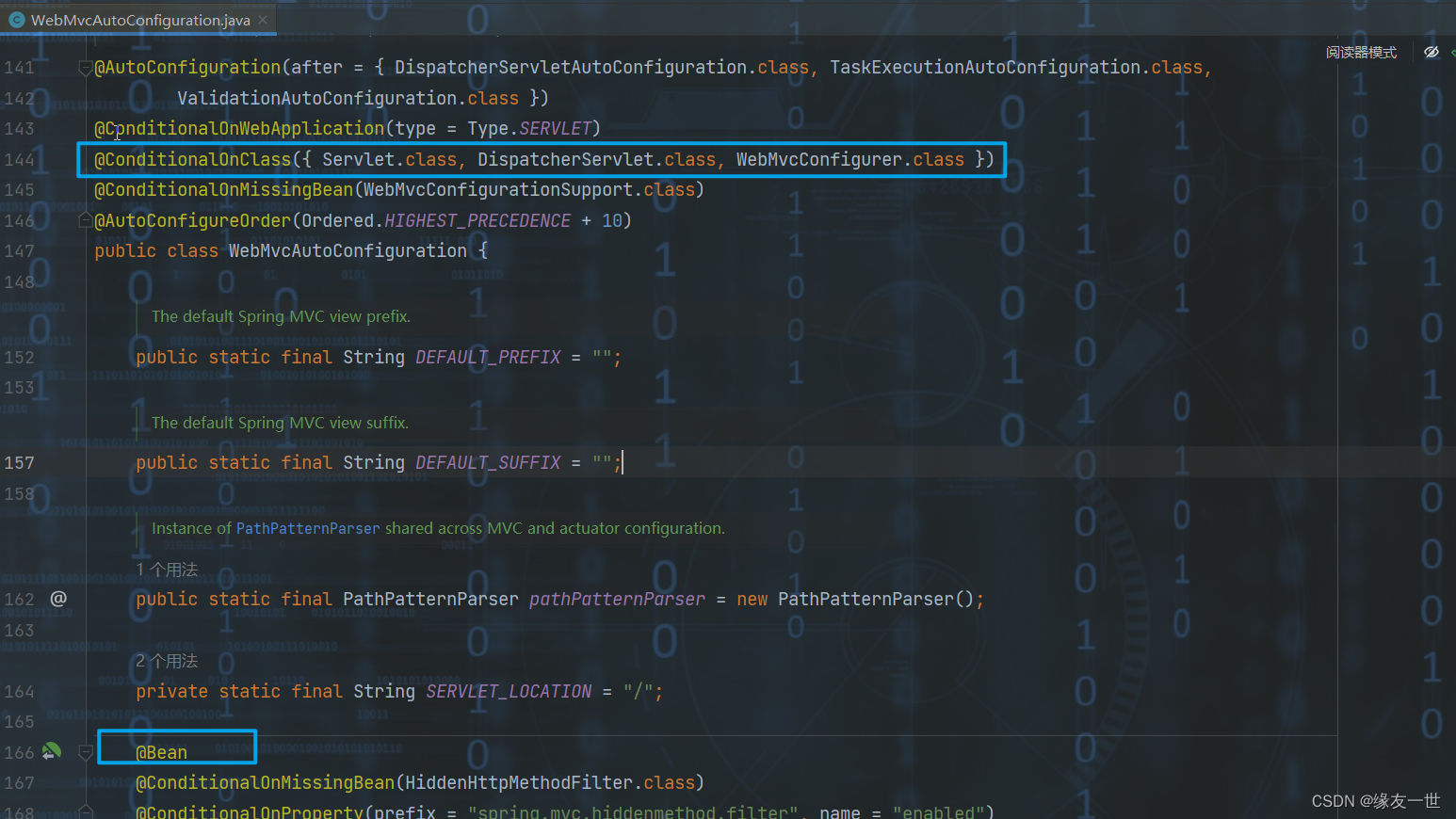Click line number 141 in the gutter
Screen dimensions: 1456x819
point(19,68)
